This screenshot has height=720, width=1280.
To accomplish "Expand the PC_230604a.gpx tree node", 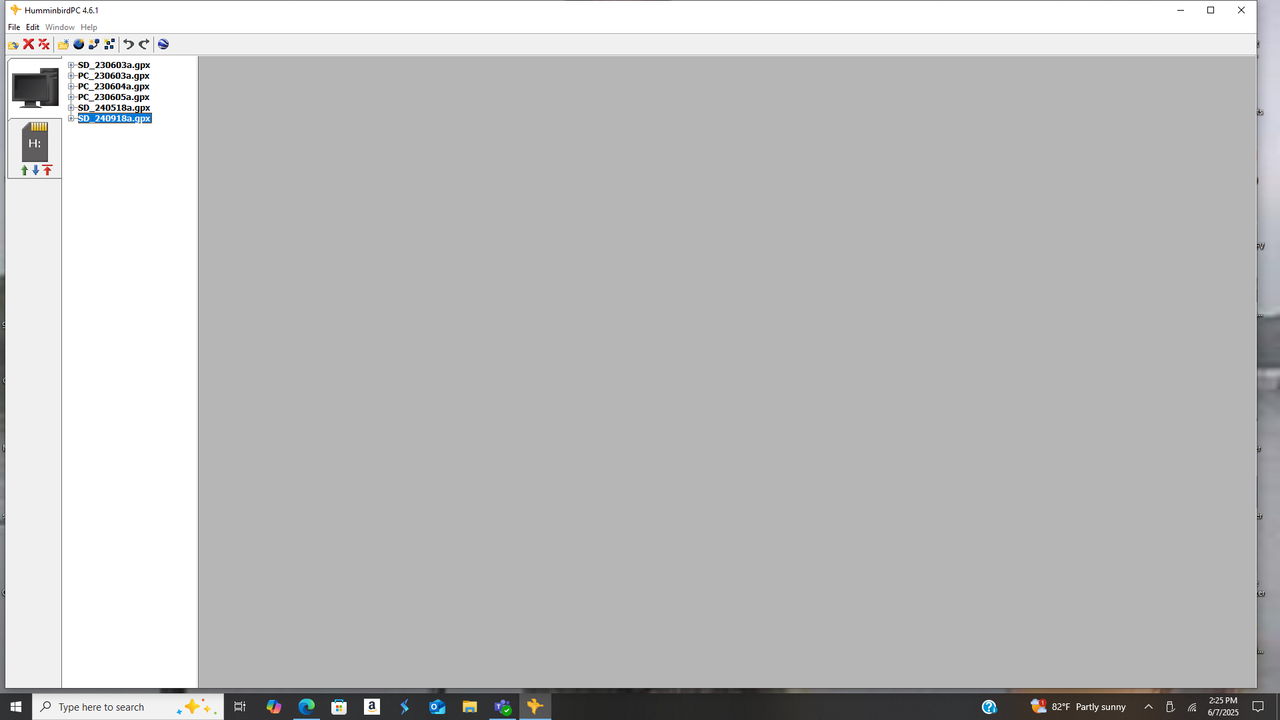I will [70, 86].
